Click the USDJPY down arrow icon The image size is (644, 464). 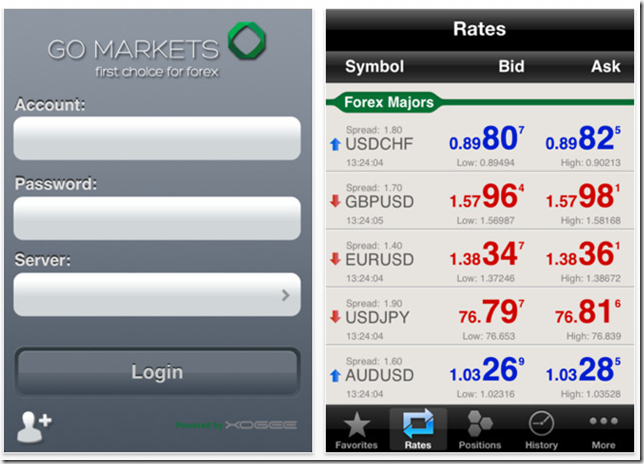coord(336,317)
